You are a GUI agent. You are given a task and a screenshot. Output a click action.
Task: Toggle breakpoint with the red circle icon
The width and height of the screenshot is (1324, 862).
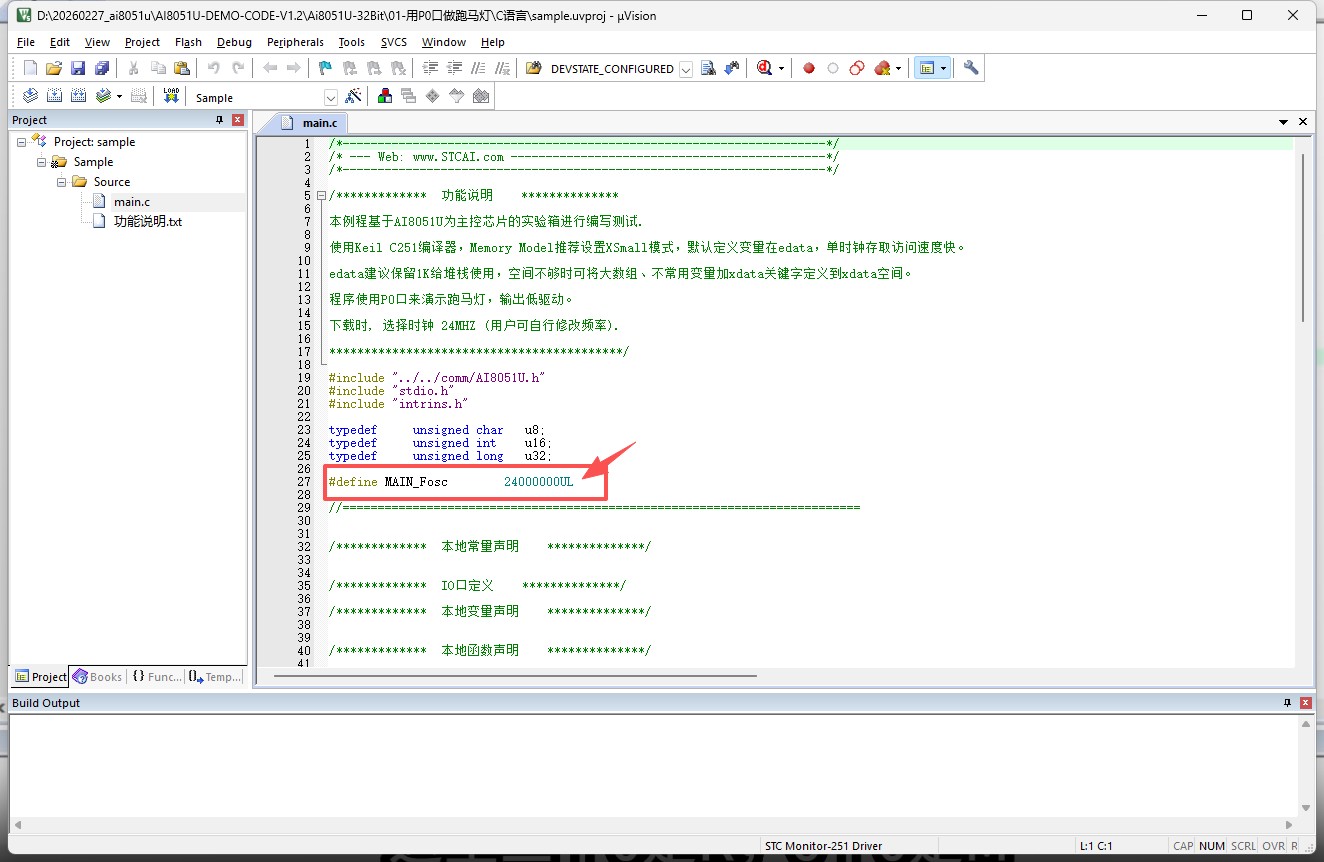coord(809,68)
